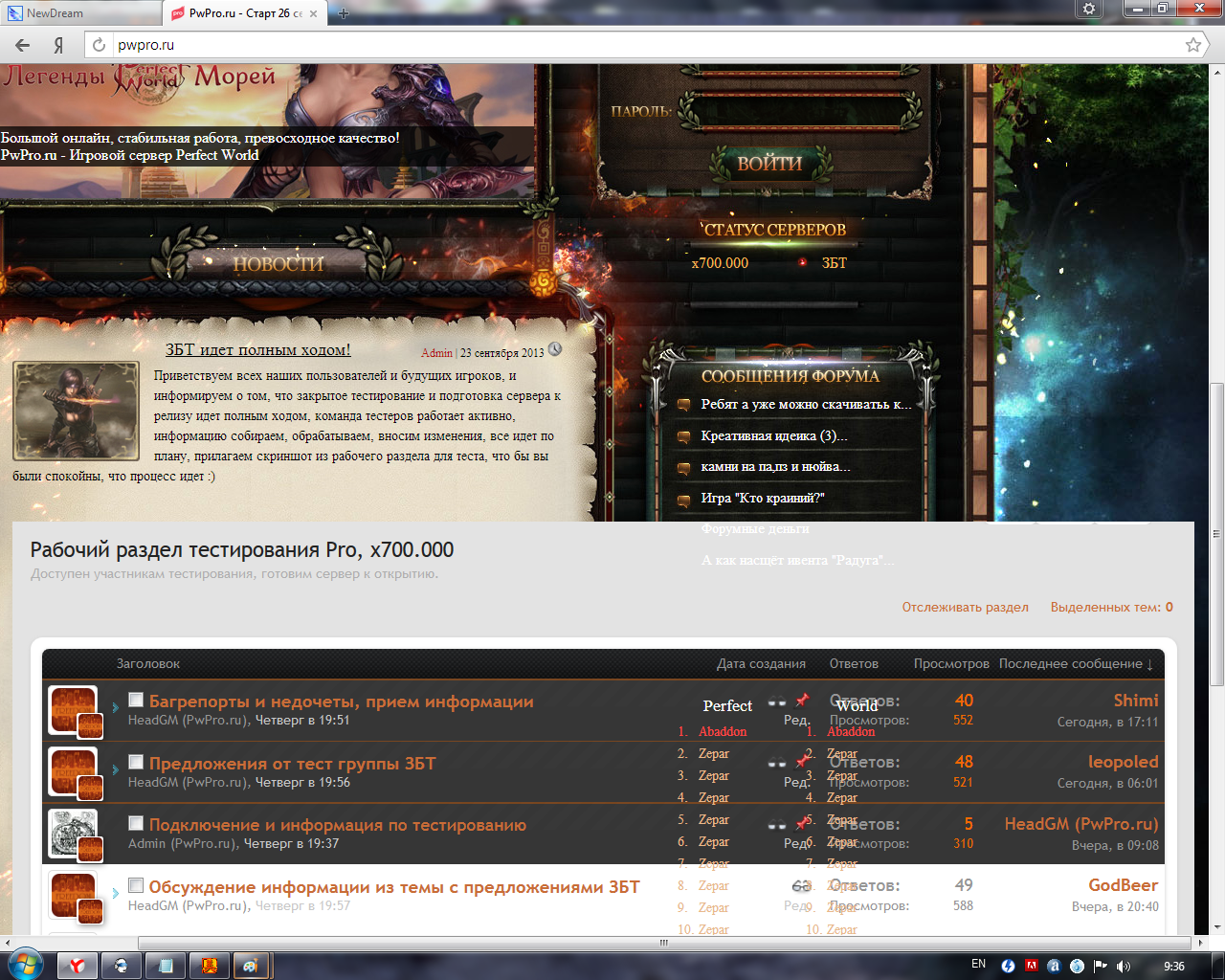This screenshot has height=980, width=1225.
Task: Reload the page with the refresh icon
Action: pos(99,45)
